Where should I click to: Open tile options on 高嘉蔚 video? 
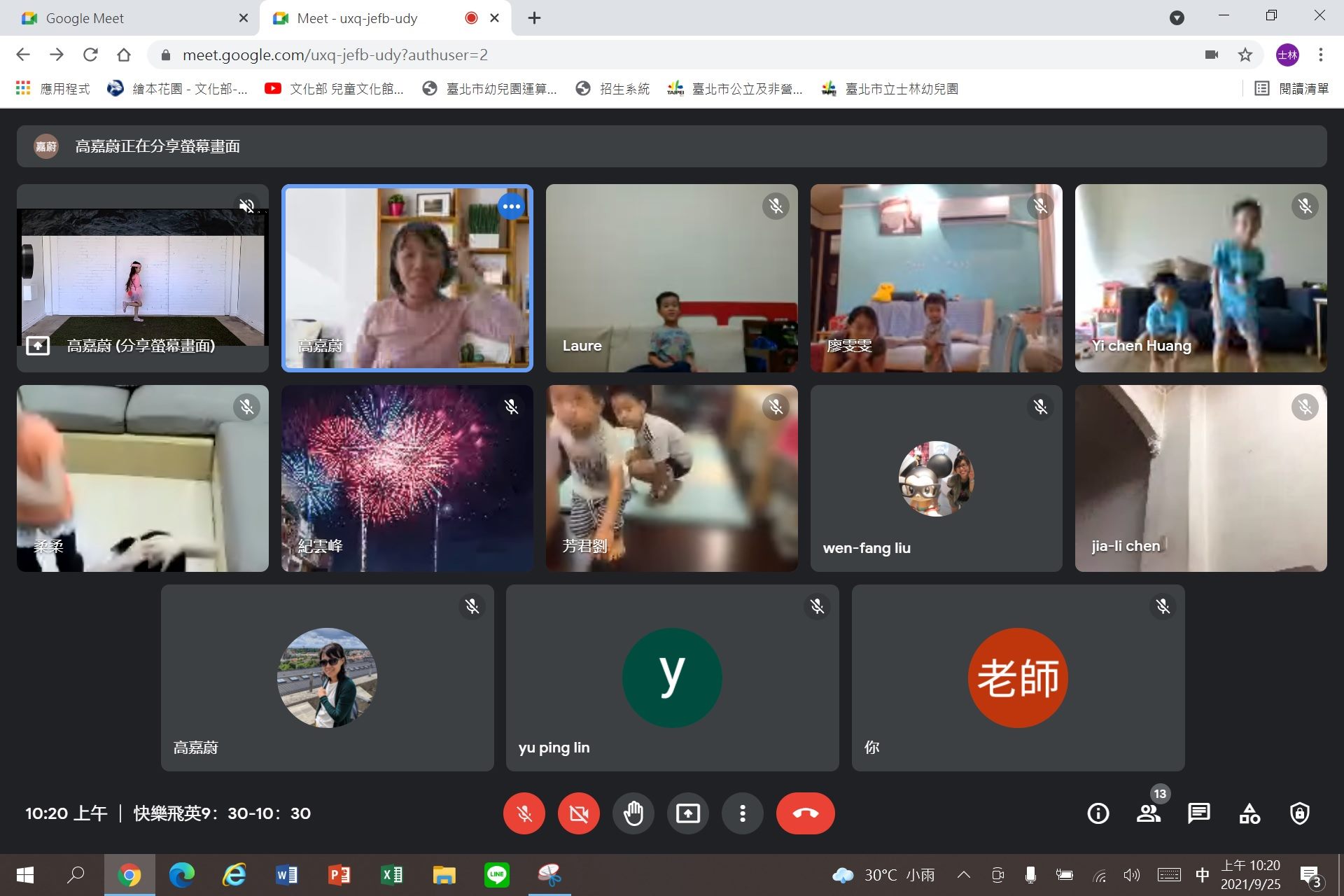tap(512, 206)
